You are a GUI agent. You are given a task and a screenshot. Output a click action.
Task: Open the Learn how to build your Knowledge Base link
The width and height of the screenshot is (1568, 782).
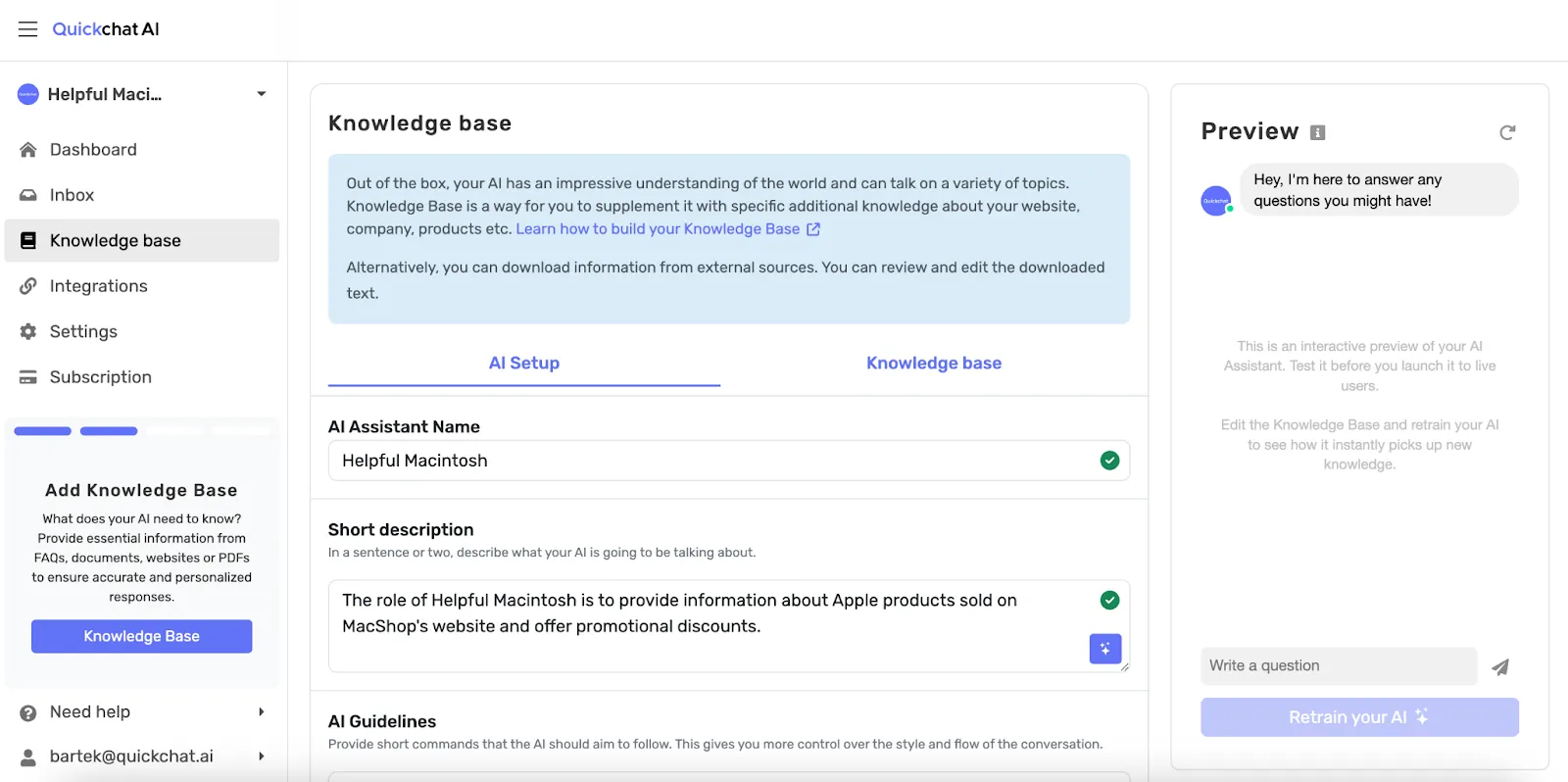click(x=658, y=229)
